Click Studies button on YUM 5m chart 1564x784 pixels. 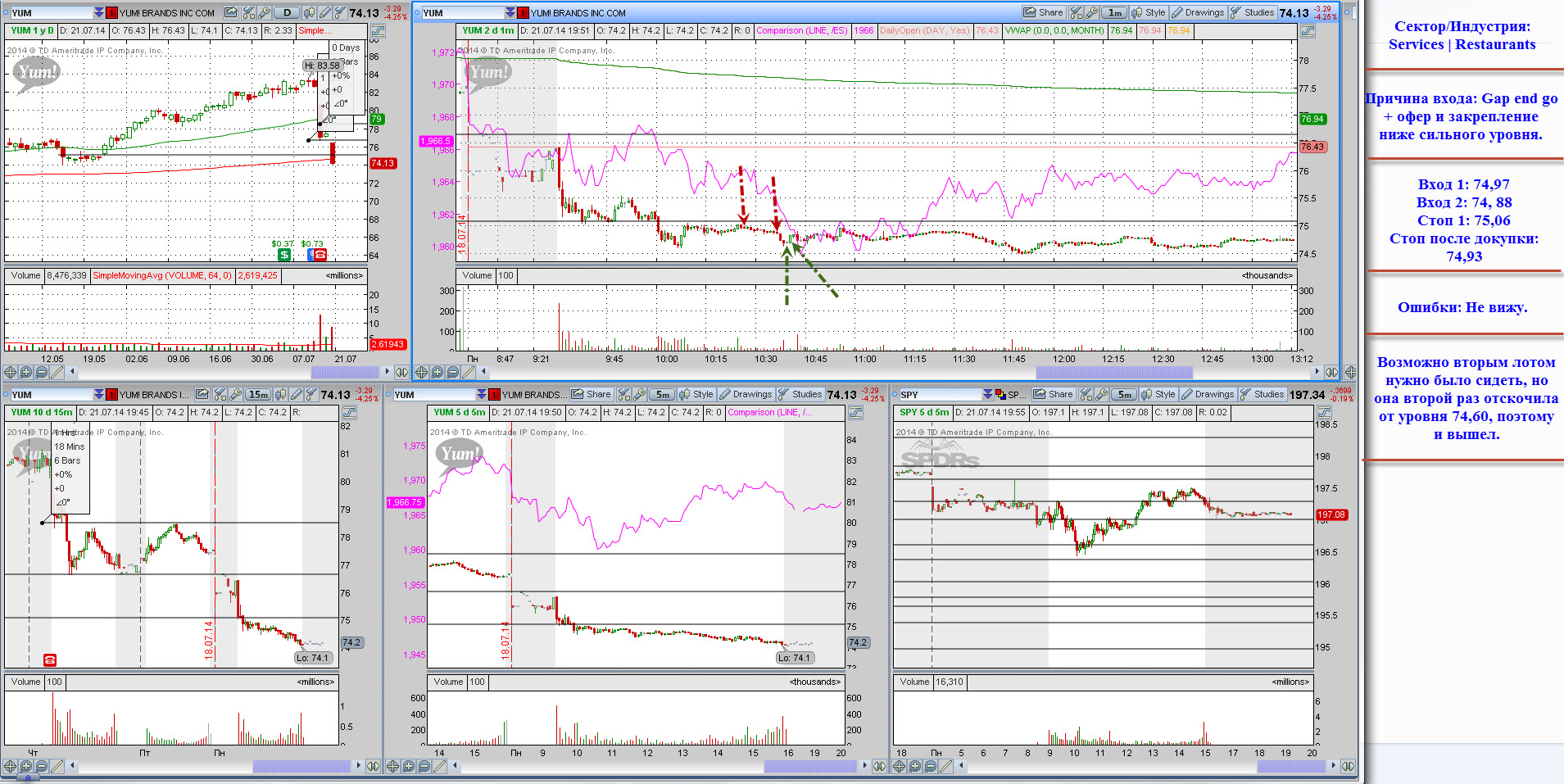(x=801, y=395)
